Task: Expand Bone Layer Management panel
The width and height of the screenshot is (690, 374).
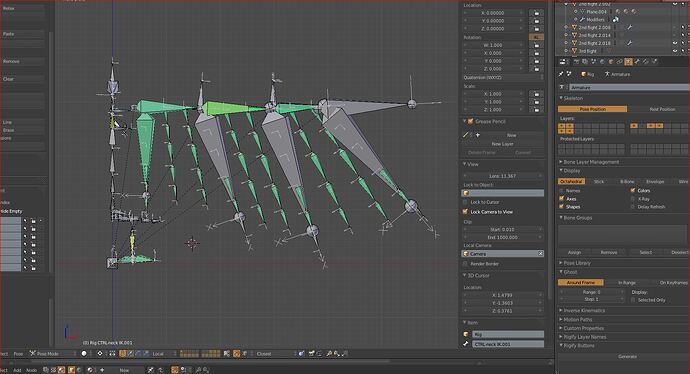Action: pos(590,162)
